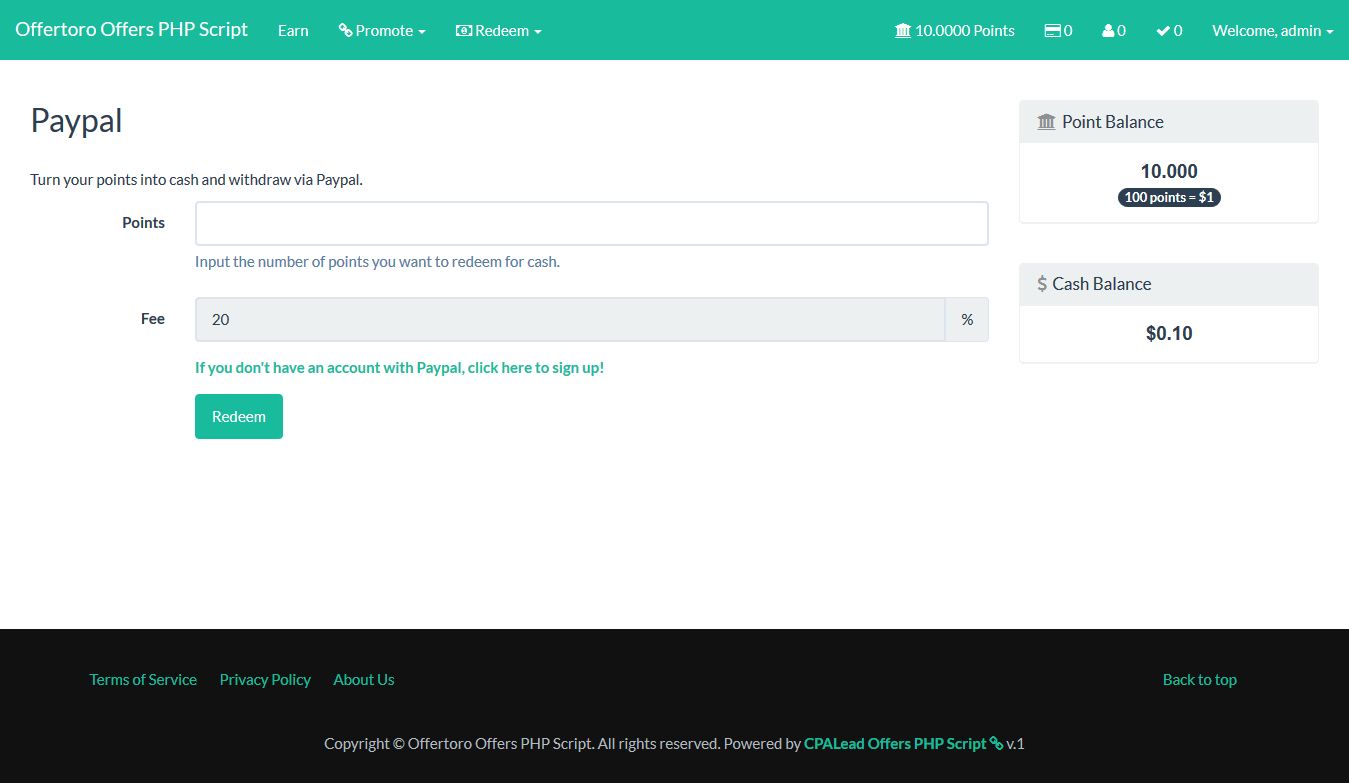Screen dimensions: 1349x783
Task: Click the Paypal sign up link
Action: click(x=399, y=367)
